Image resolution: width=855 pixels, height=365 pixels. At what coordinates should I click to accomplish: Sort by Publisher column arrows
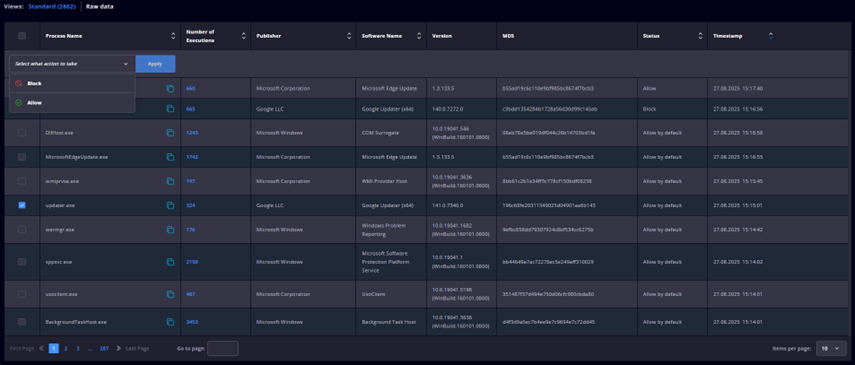click(349, 36)
